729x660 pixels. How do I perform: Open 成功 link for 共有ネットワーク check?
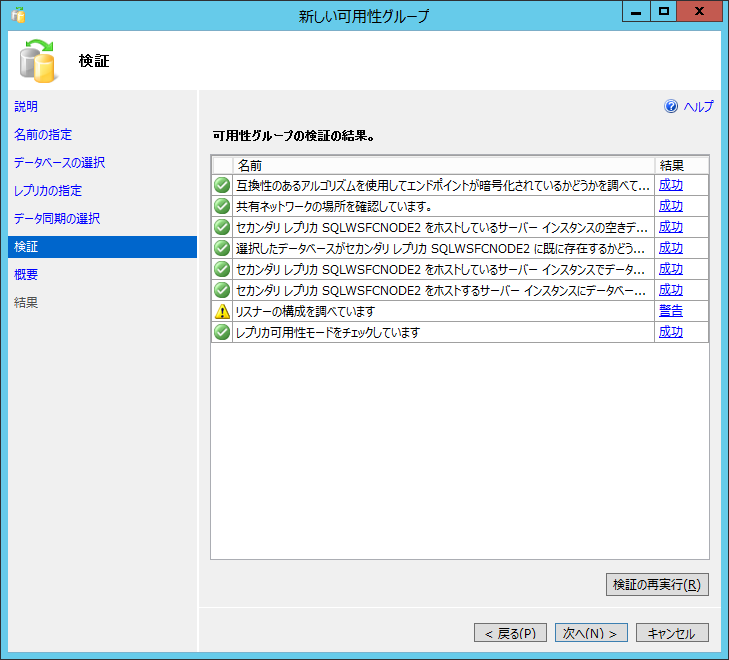670,206
